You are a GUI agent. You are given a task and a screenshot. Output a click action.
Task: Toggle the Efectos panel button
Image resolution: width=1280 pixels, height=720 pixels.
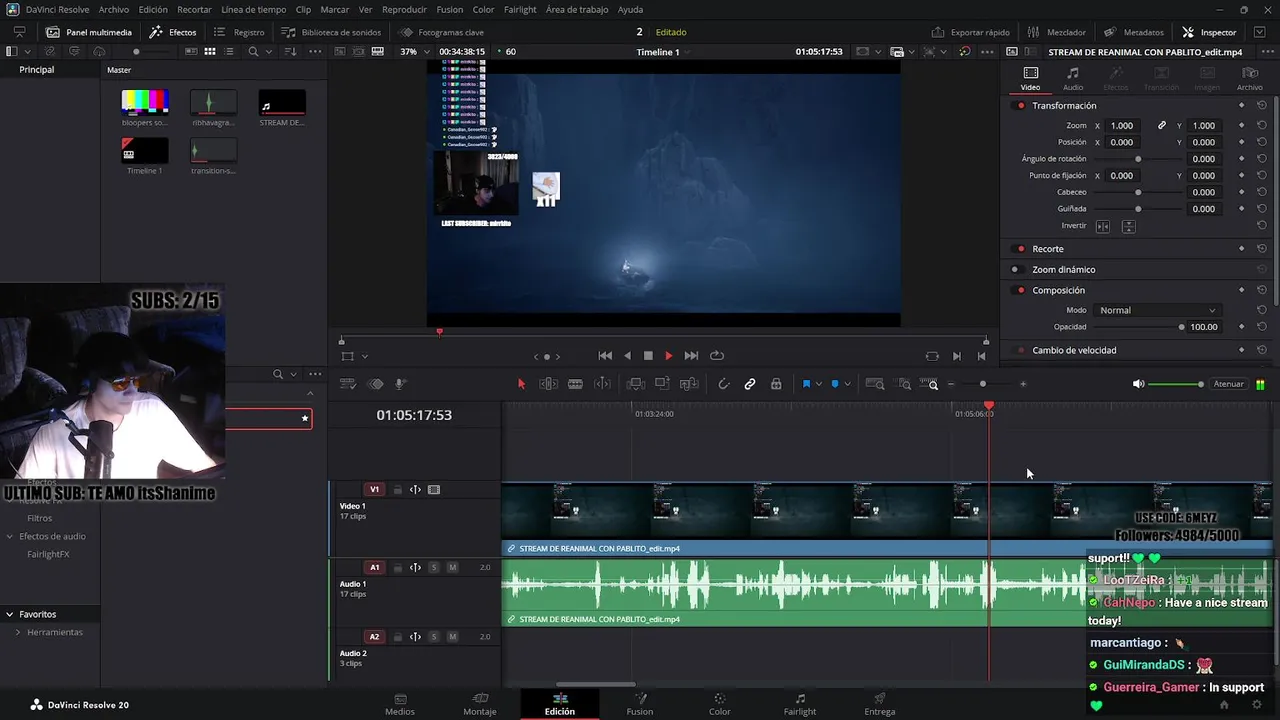point(173,32)
